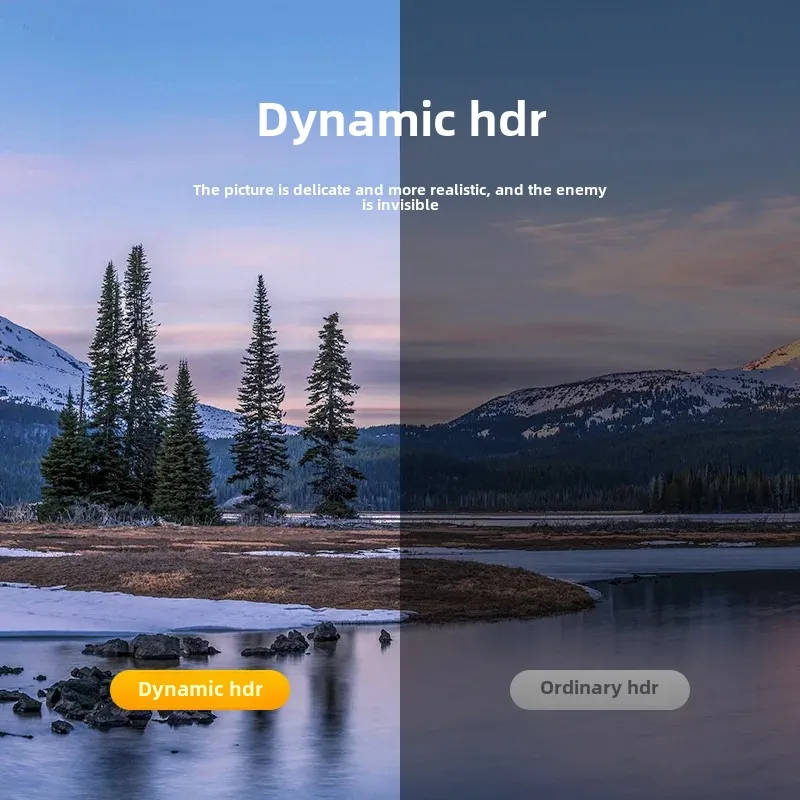This screenshot has width=800, height=800.
Task: Click the gray Ordinary hdr button
Action: pos(599,689)
